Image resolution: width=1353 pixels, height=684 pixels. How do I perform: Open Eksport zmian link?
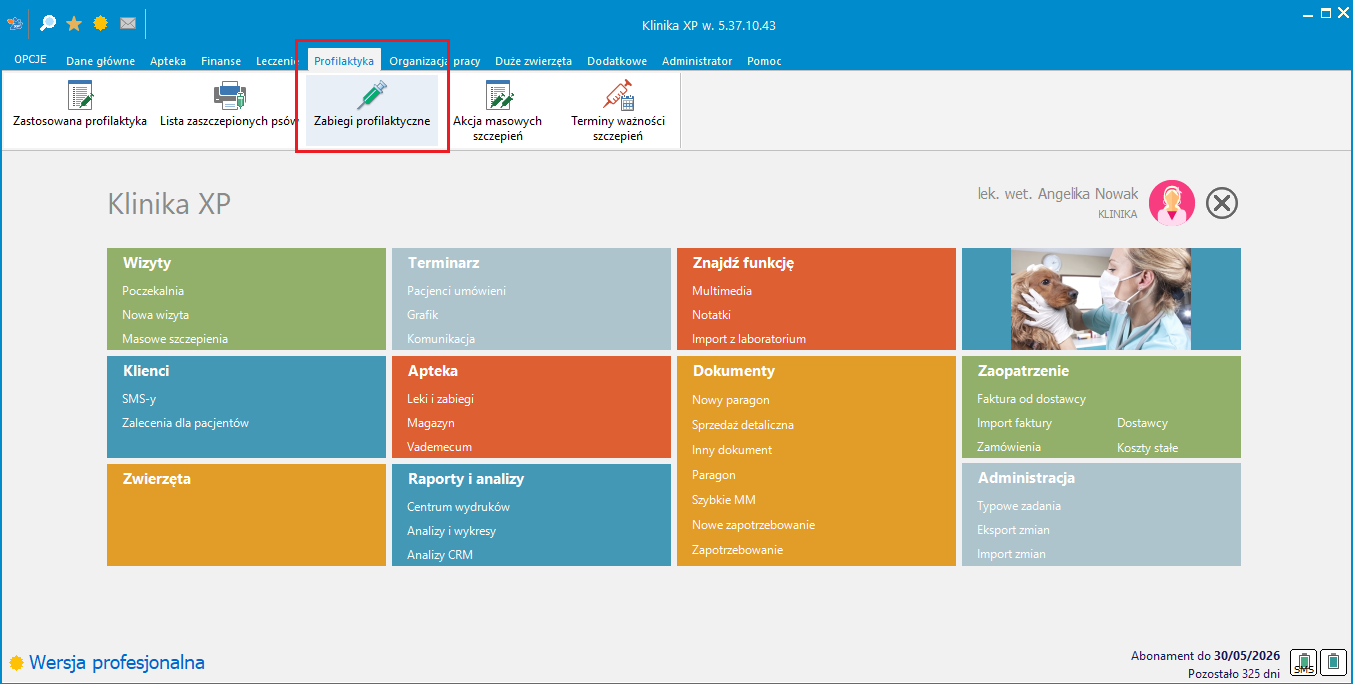point(1013,530)
